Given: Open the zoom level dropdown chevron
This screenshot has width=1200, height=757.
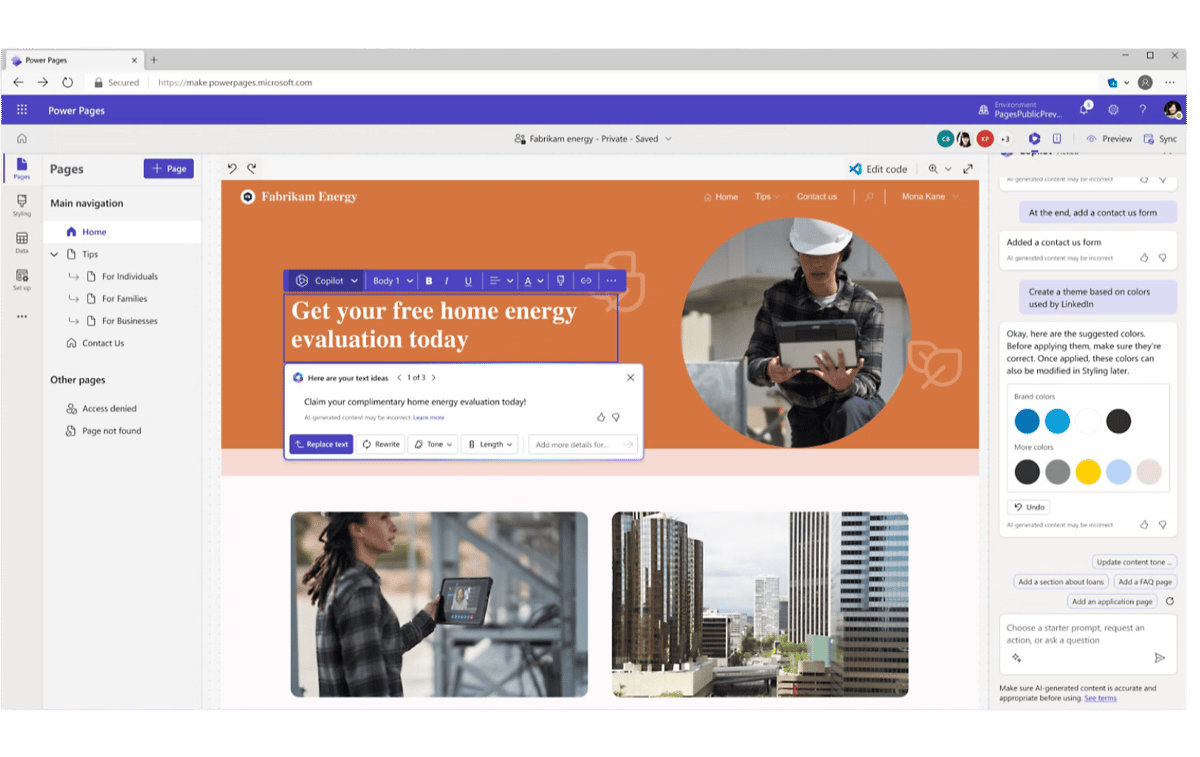Looking at the screenshot, I should (948, 169).
